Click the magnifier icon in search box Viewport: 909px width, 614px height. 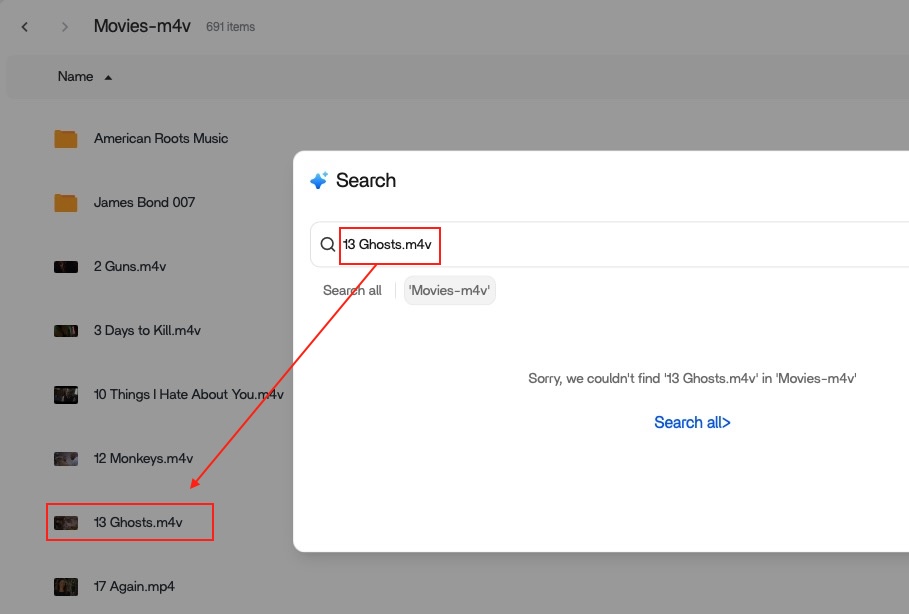pos(328,244)
